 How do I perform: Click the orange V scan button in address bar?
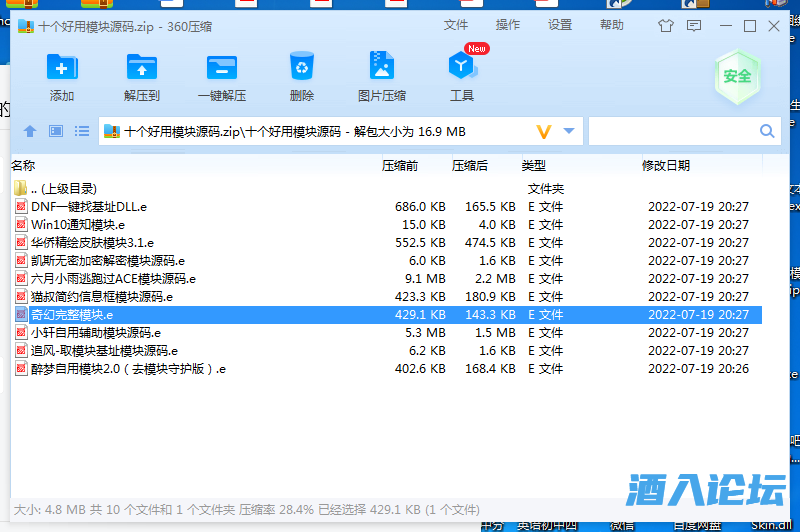(544, 131)
